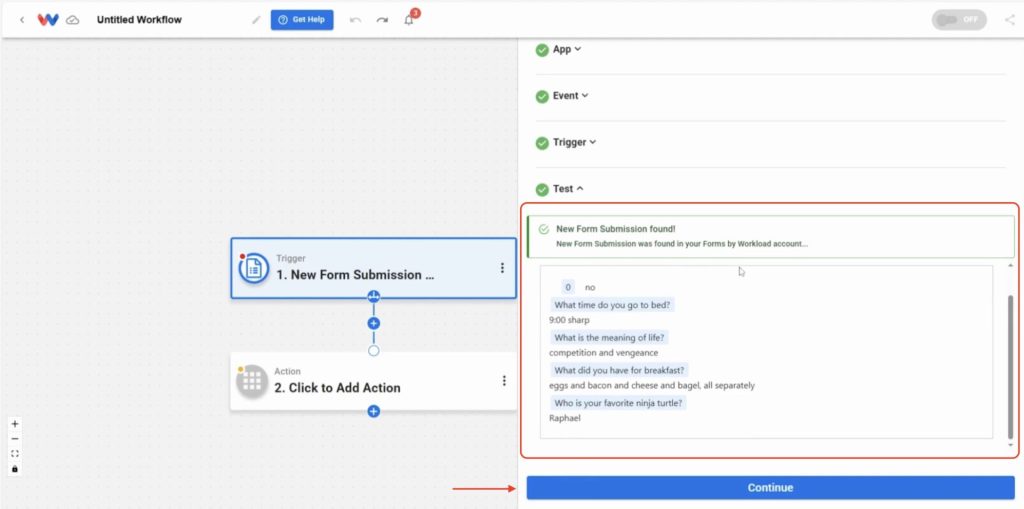Click the connector circle above action node
Screen dimensions: 1024x509
374,351
